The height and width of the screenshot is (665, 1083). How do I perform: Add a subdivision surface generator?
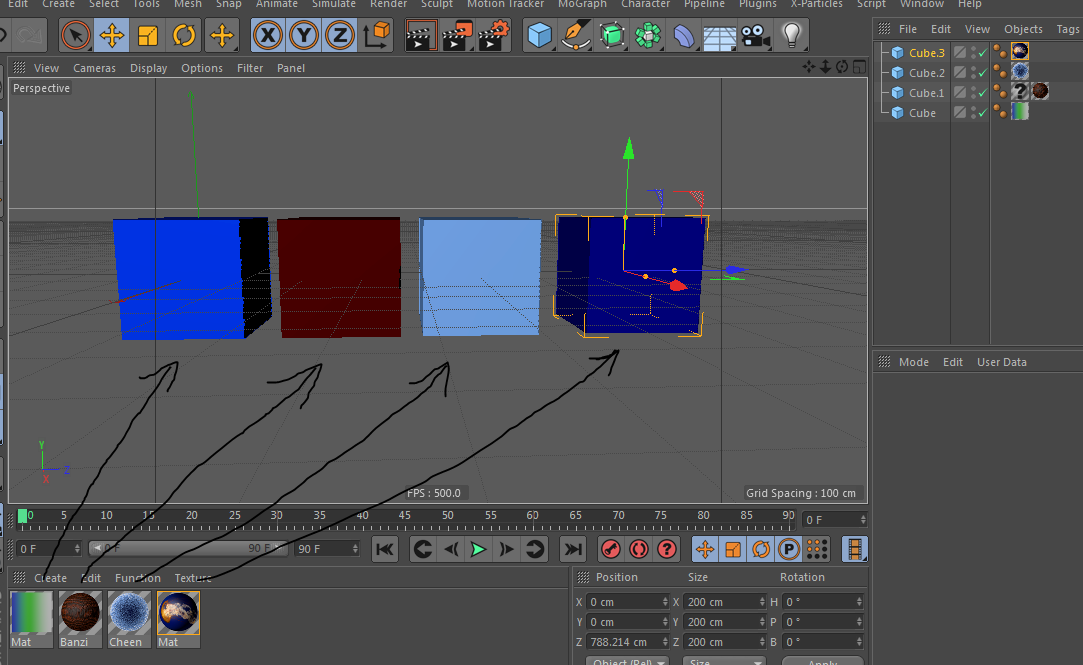[612, 35]
